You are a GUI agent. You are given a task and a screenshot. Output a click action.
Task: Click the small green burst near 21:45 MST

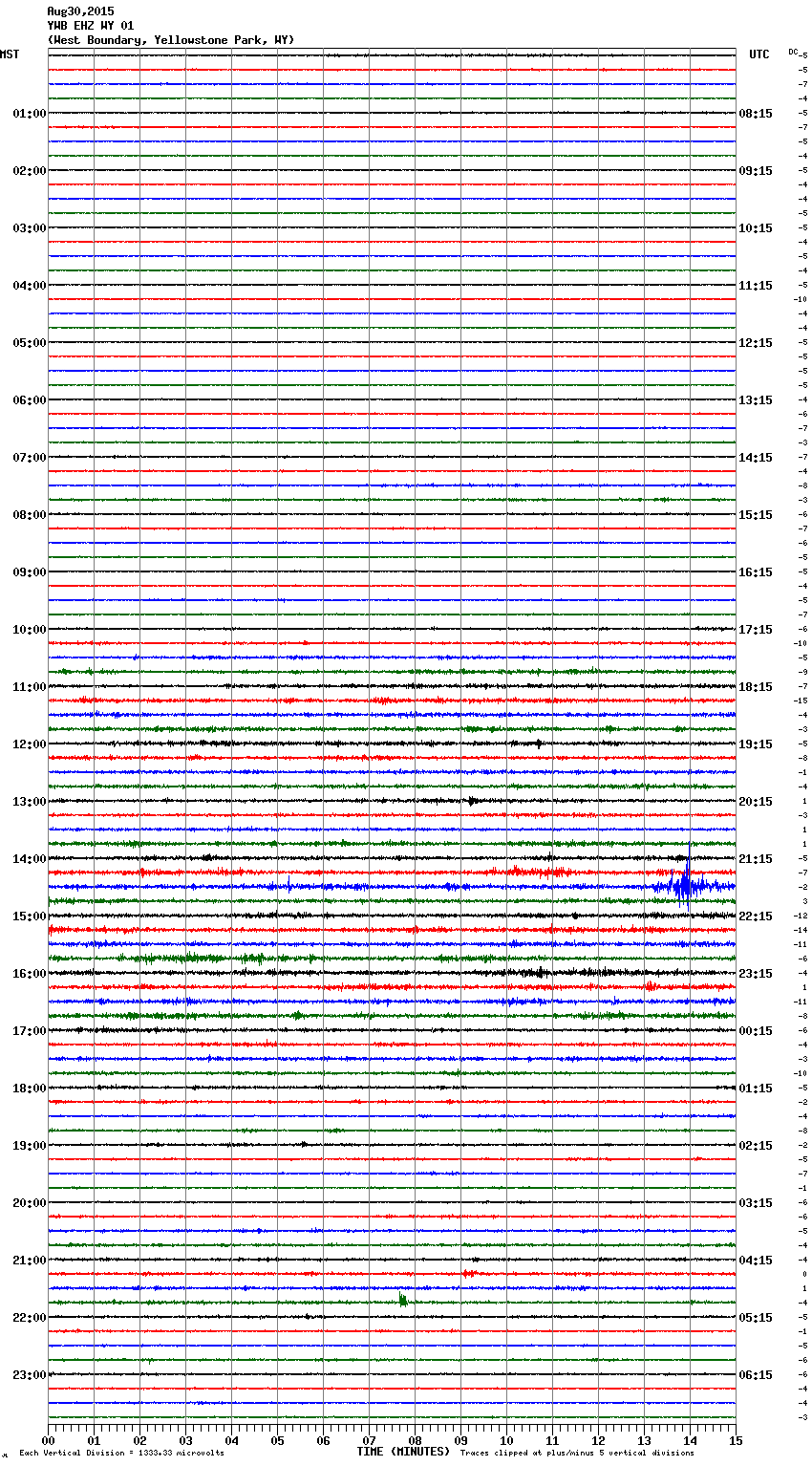point(403,1300)
